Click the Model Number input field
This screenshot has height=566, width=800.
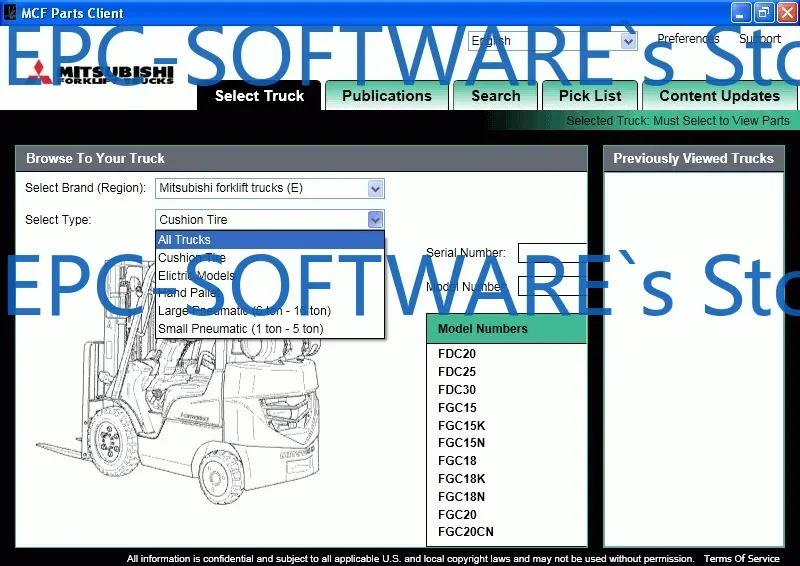tap(552, 286)
